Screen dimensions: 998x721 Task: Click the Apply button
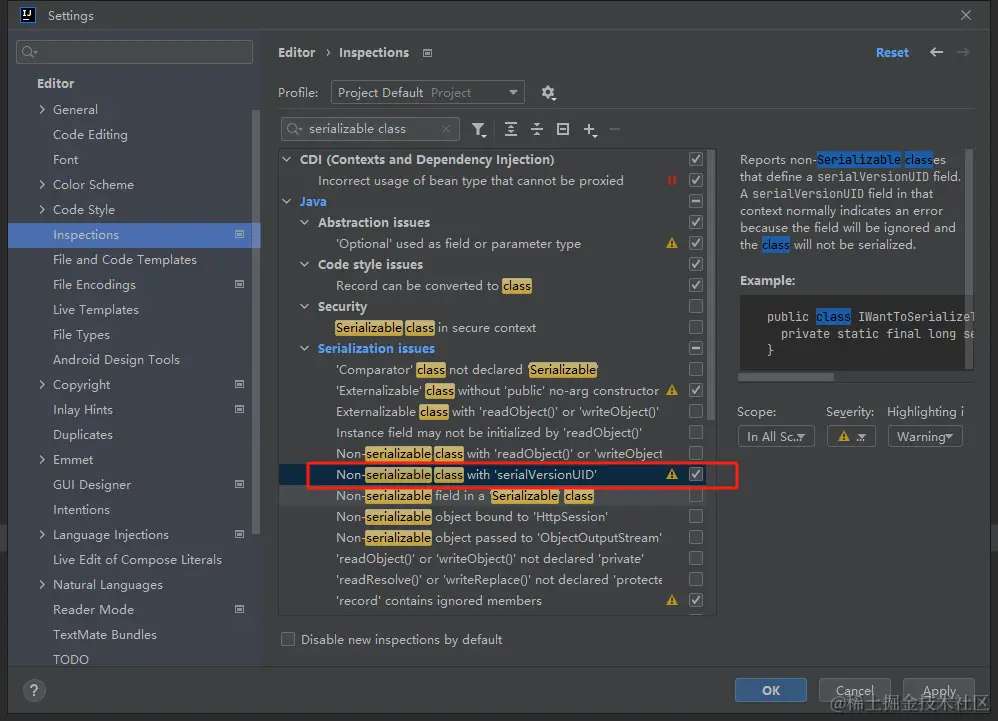click(x=939, y=690)
